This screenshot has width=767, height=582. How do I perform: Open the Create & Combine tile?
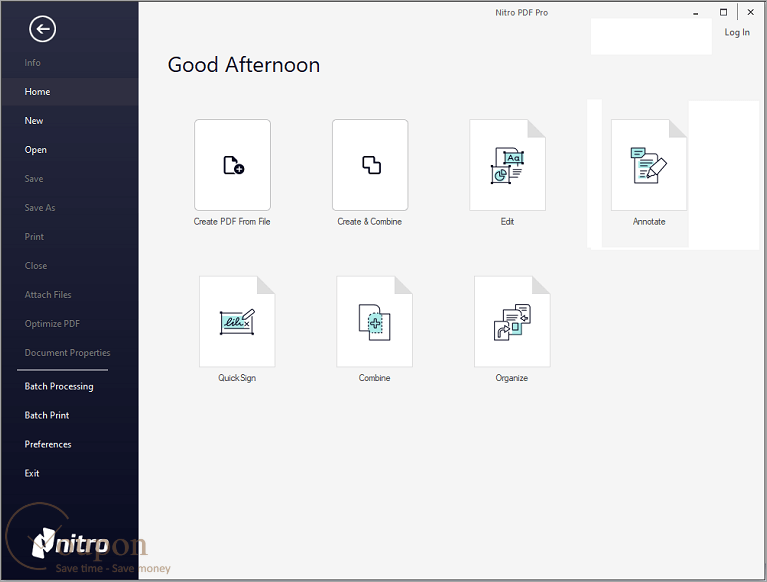point(370,165)
